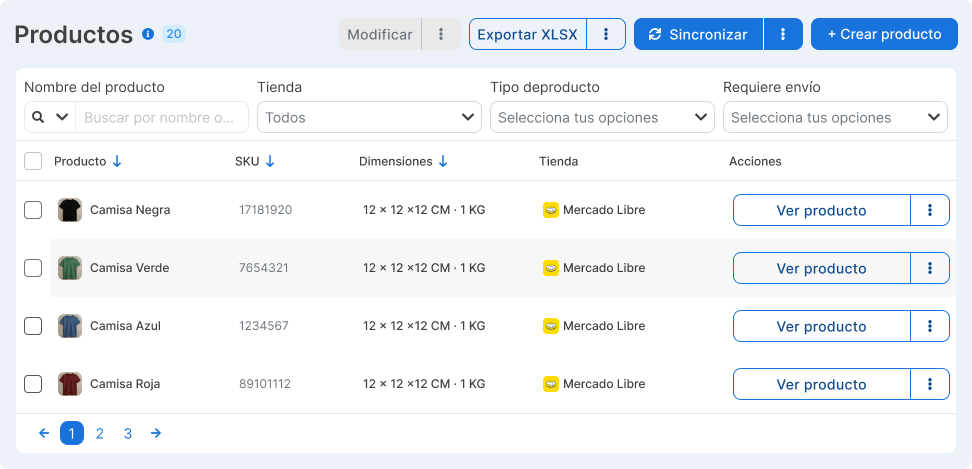Tick the Camisa Azul row checkbox
The height and width of the screenshot is (469, 972).
[x=33, y=326]
